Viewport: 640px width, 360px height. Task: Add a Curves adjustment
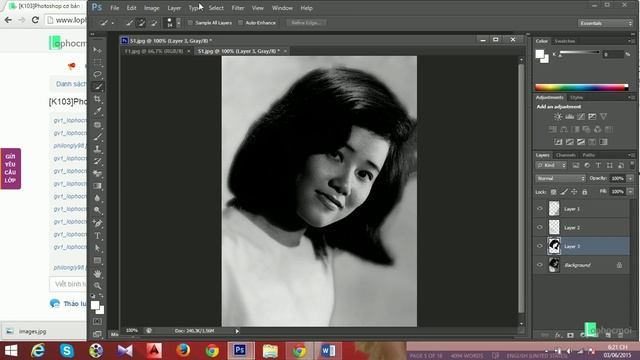tap(580, 117)
